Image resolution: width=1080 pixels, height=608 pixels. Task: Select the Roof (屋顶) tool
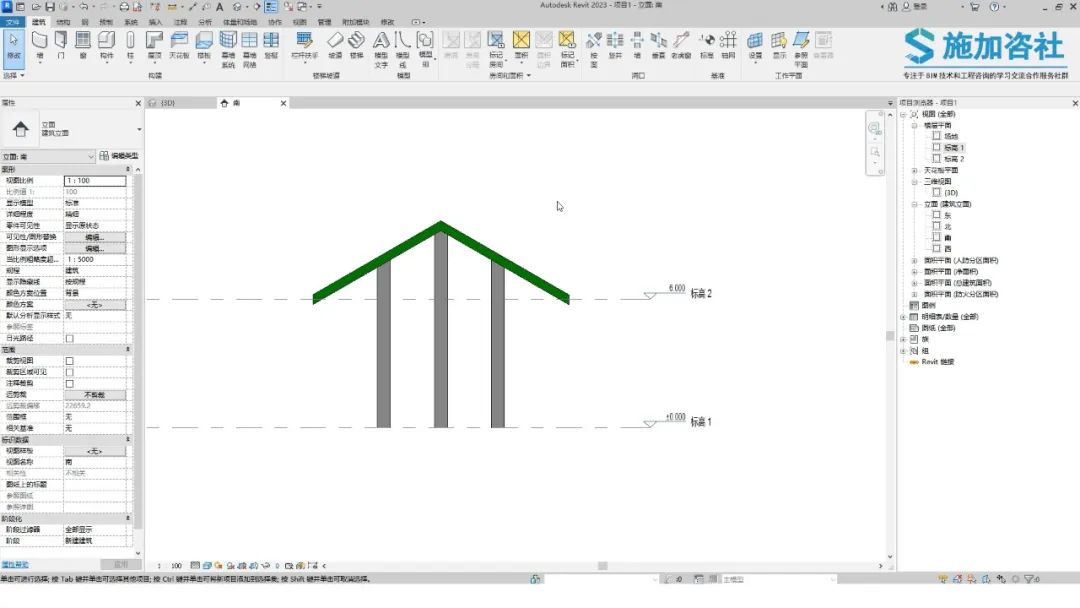pos(154,45)
